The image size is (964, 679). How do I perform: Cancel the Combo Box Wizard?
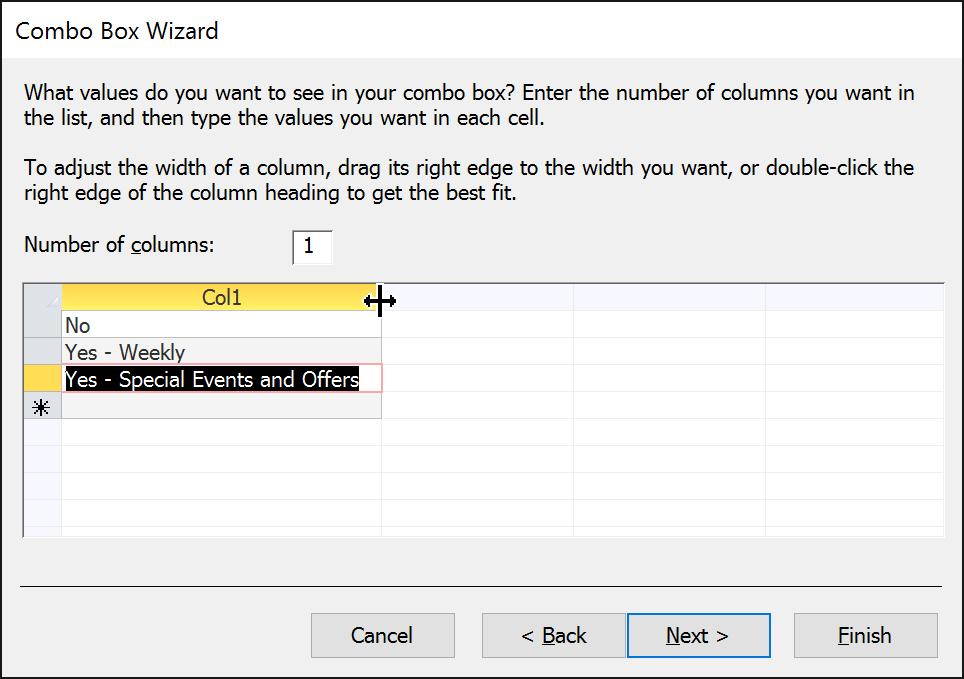click(x=382, y=635)
